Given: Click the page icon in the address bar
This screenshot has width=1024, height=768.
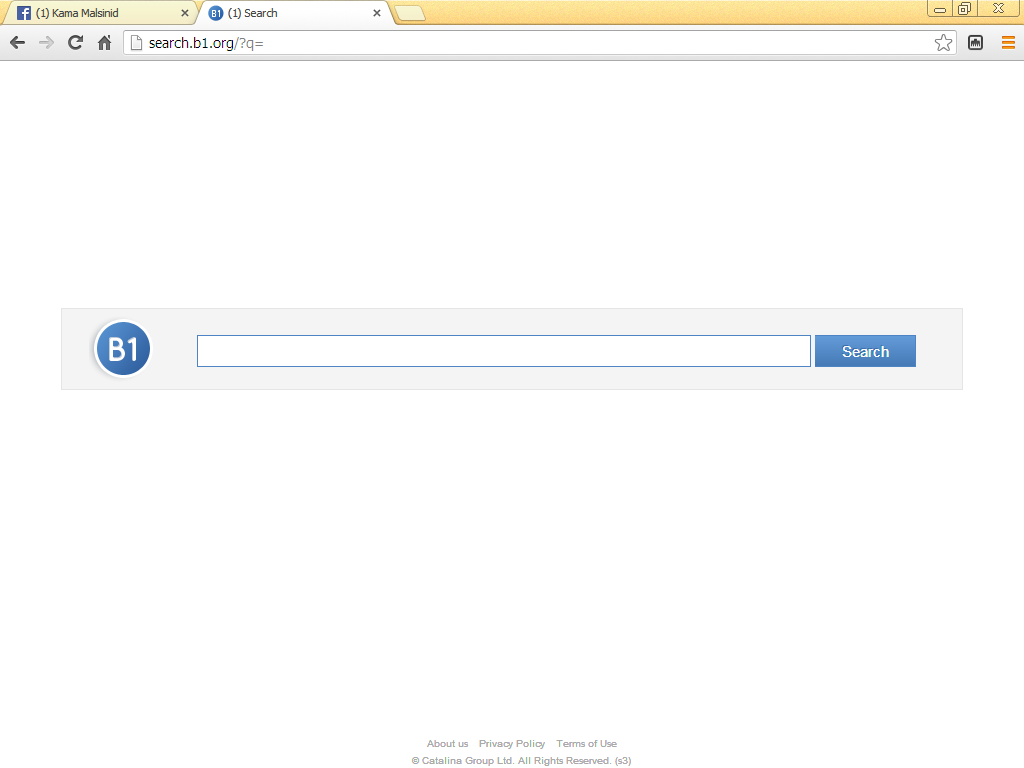Looking at the screenshot, I should pos(136,43).
